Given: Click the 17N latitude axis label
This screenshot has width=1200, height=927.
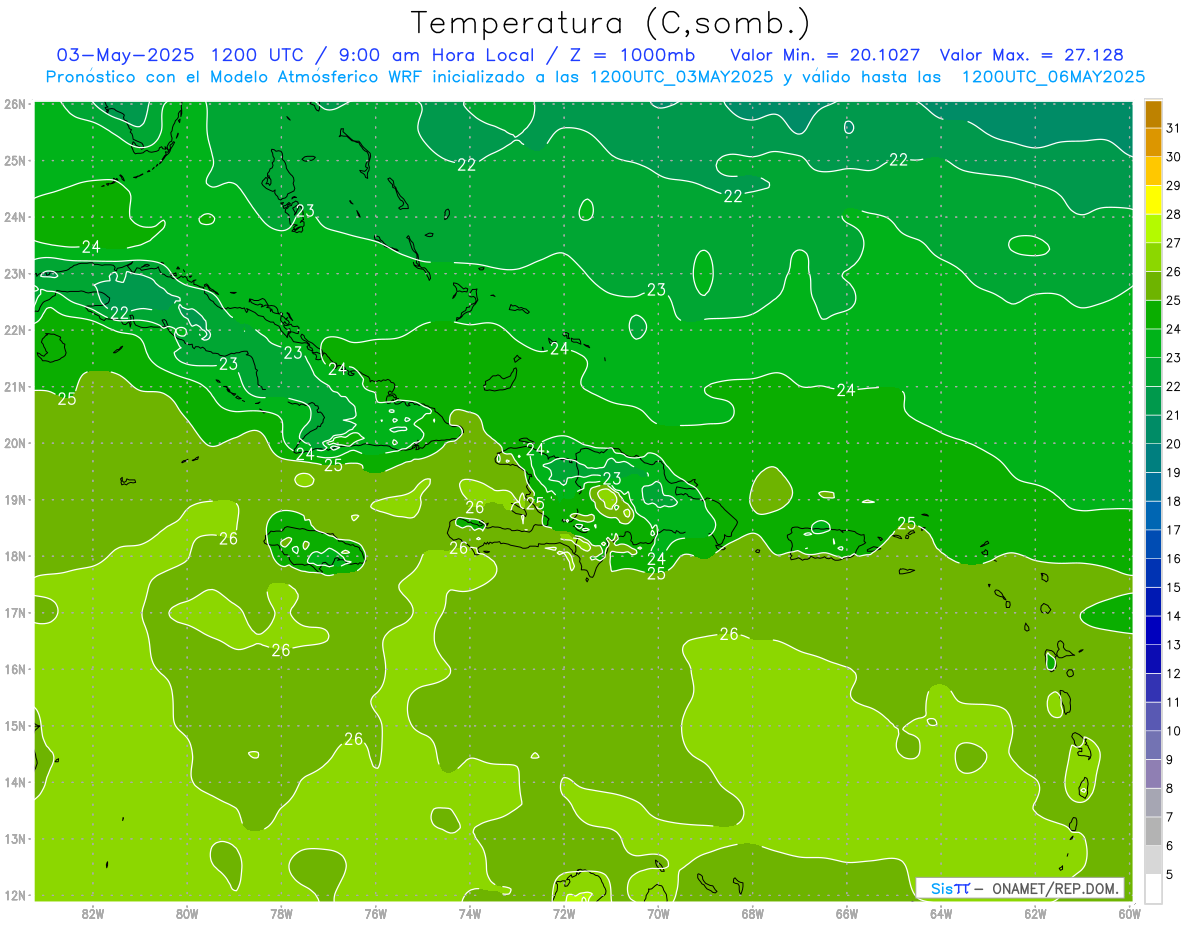Looking at the screenshot, I should tap(15, 613).
